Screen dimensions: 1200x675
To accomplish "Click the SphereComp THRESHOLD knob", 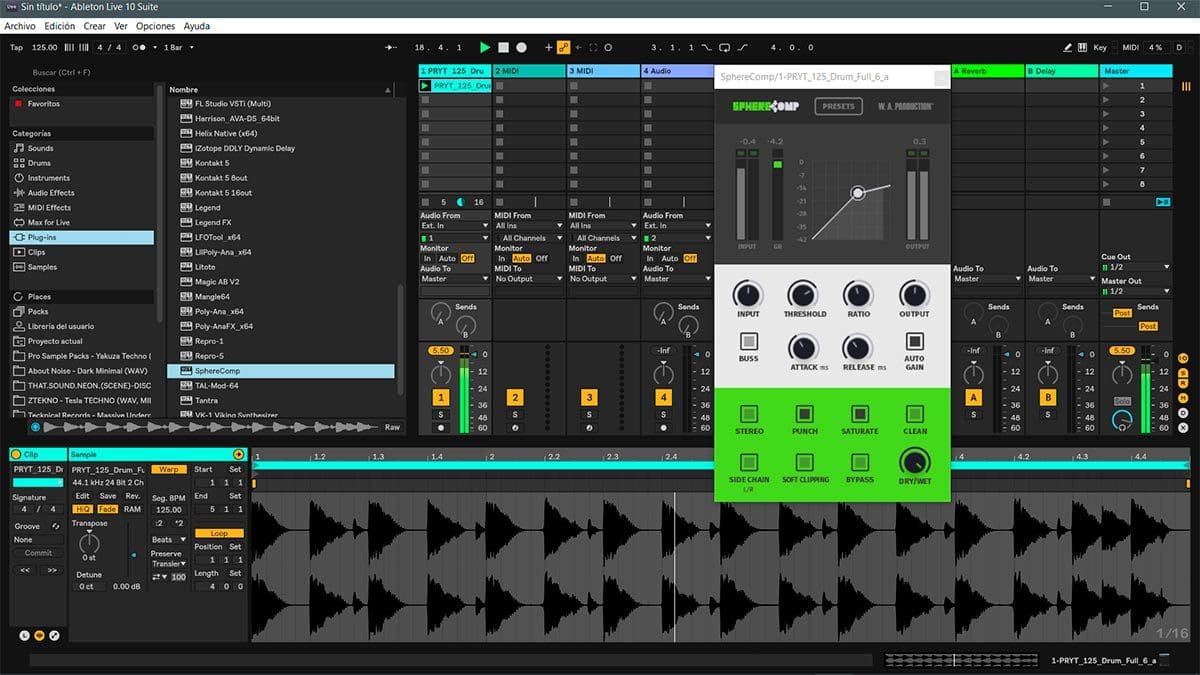I will [803, 294].
